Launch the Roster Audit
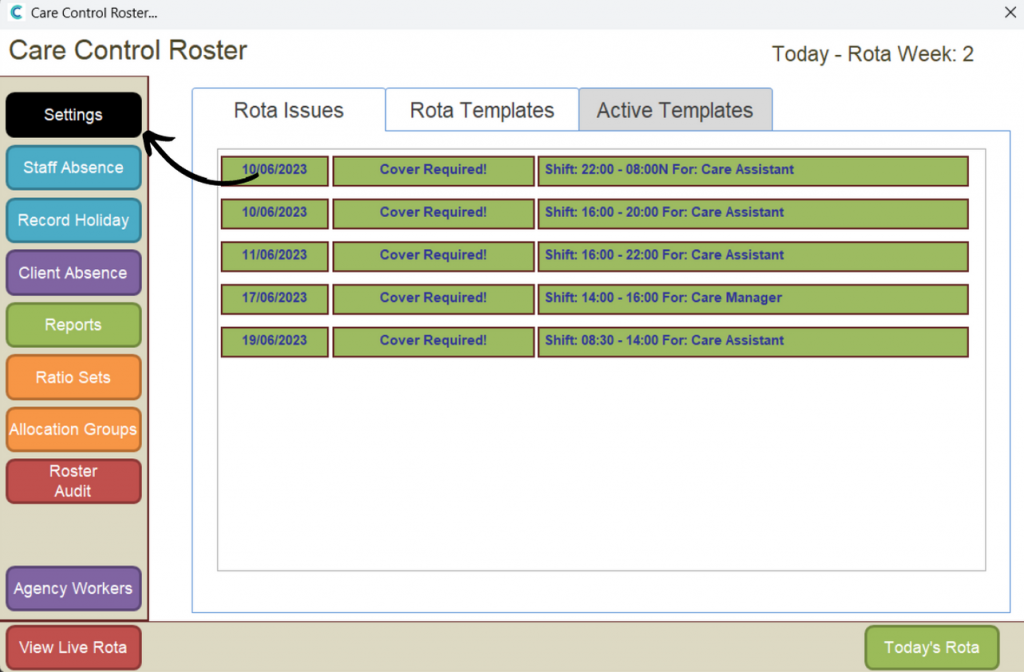 (74, 481)
